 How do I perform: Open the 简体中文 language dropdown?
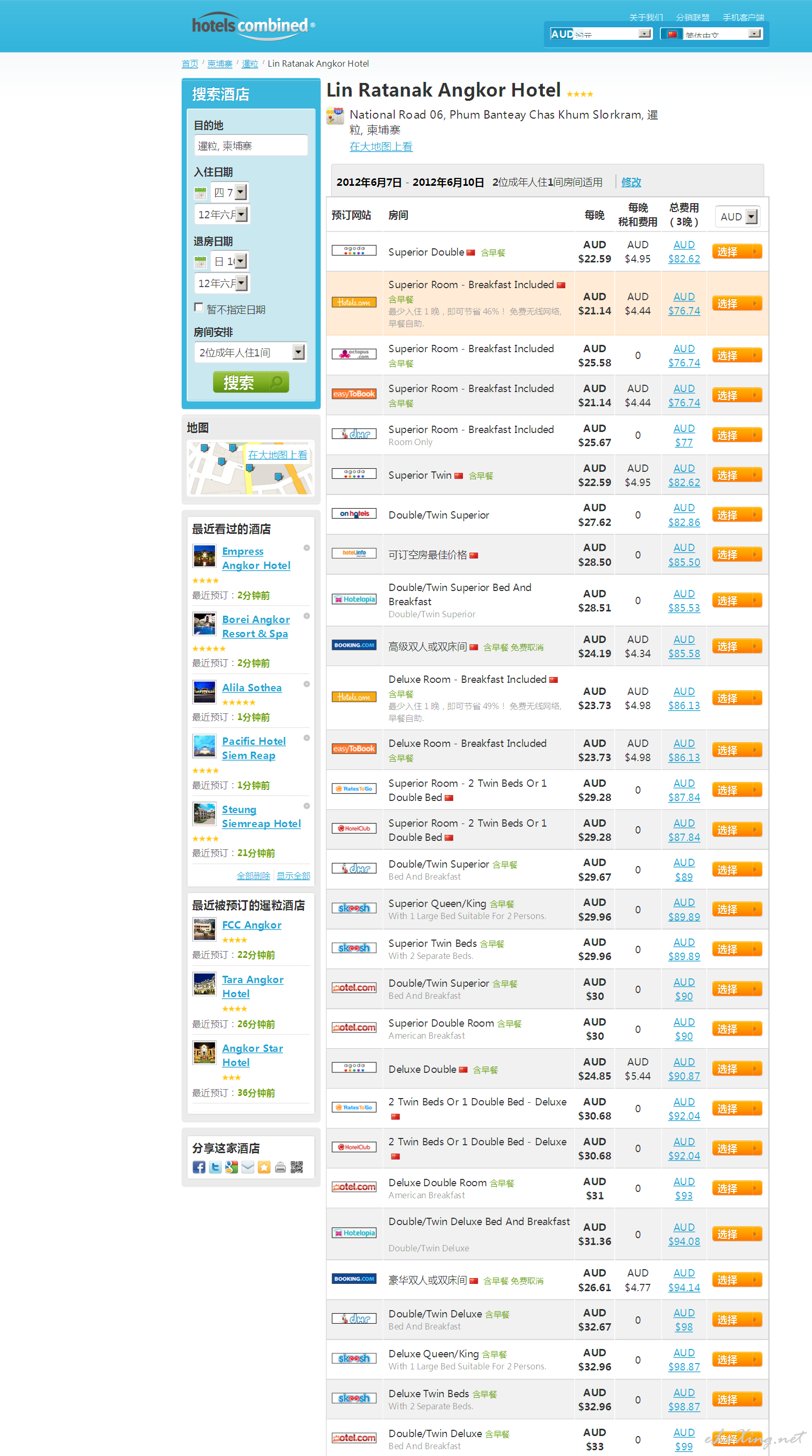pyautogui.click(x=711, y=34)
